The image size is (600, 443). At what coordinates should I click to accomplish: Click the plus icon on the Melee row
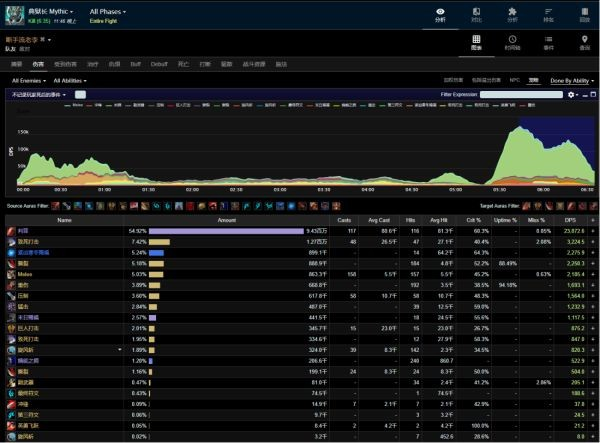pyautogui.click(x=593, y=274)
